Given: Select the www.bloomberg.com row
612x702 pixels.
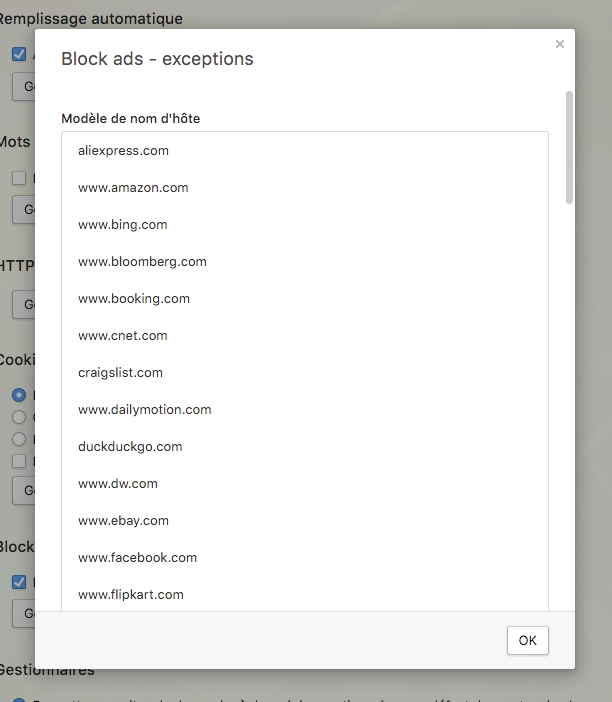Looking at the screenshot, I should point(305,261).
